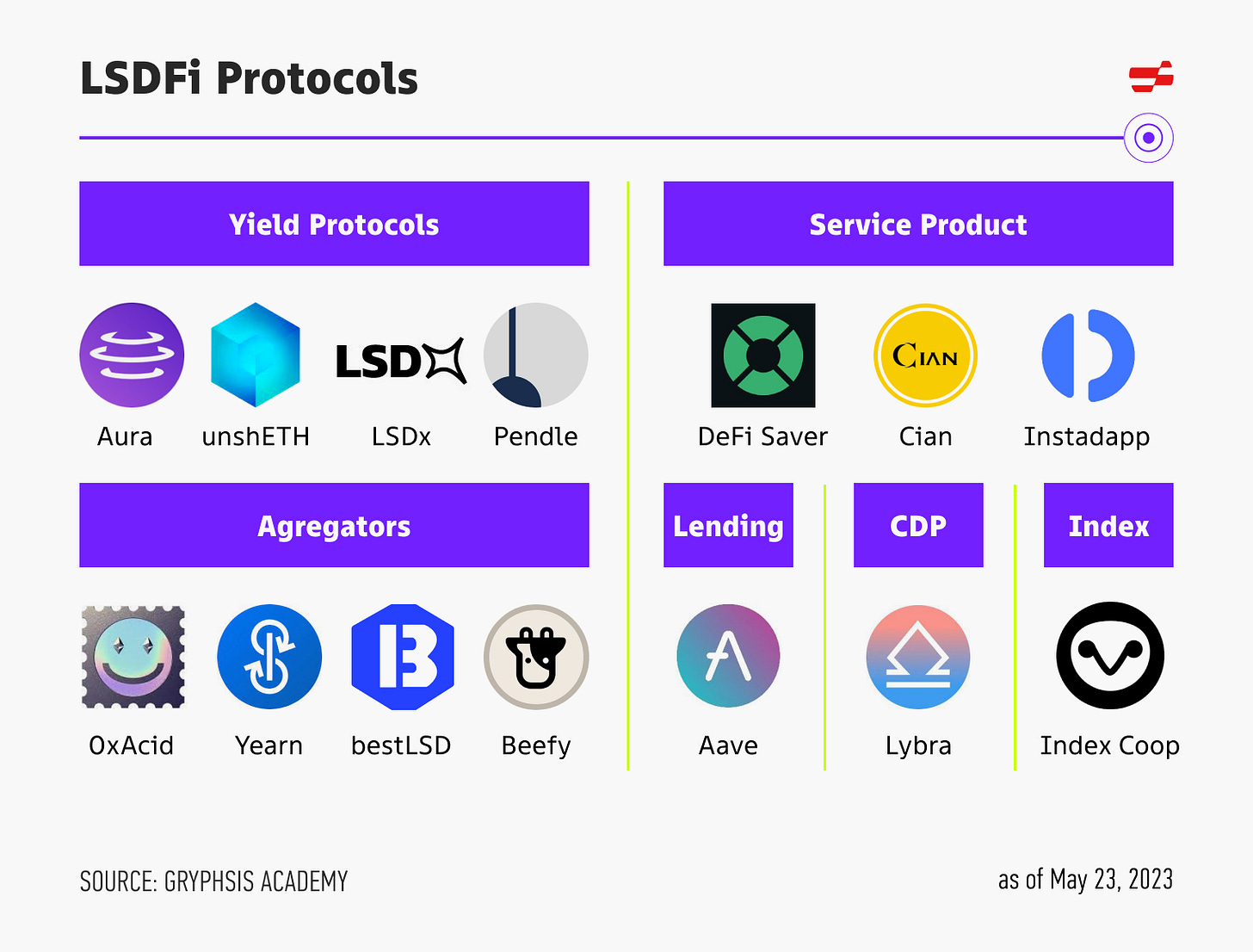This screenshot has height=952, width=1253.
Task: Switch to the Lending category
Action: 728,525
